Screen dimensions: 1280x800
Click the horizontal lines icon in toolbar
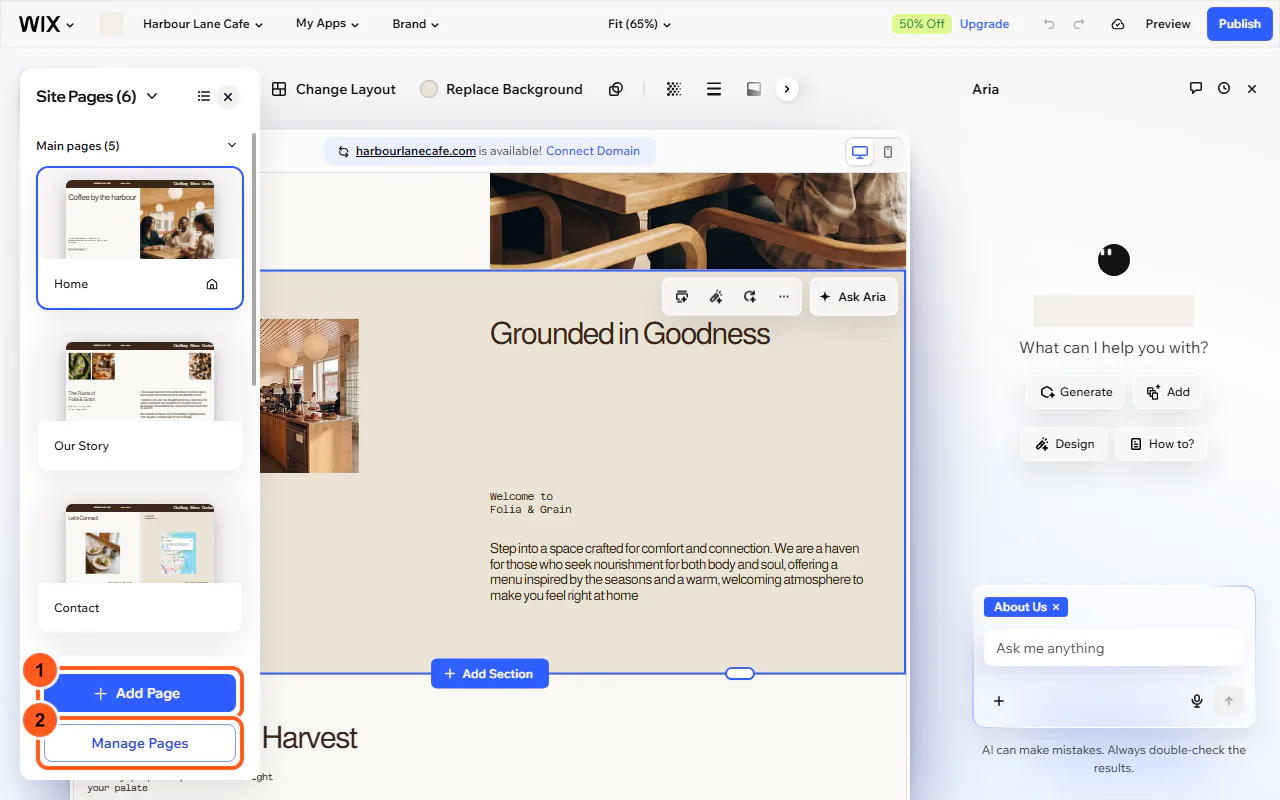pyautogui.click(x=714, y=89)
